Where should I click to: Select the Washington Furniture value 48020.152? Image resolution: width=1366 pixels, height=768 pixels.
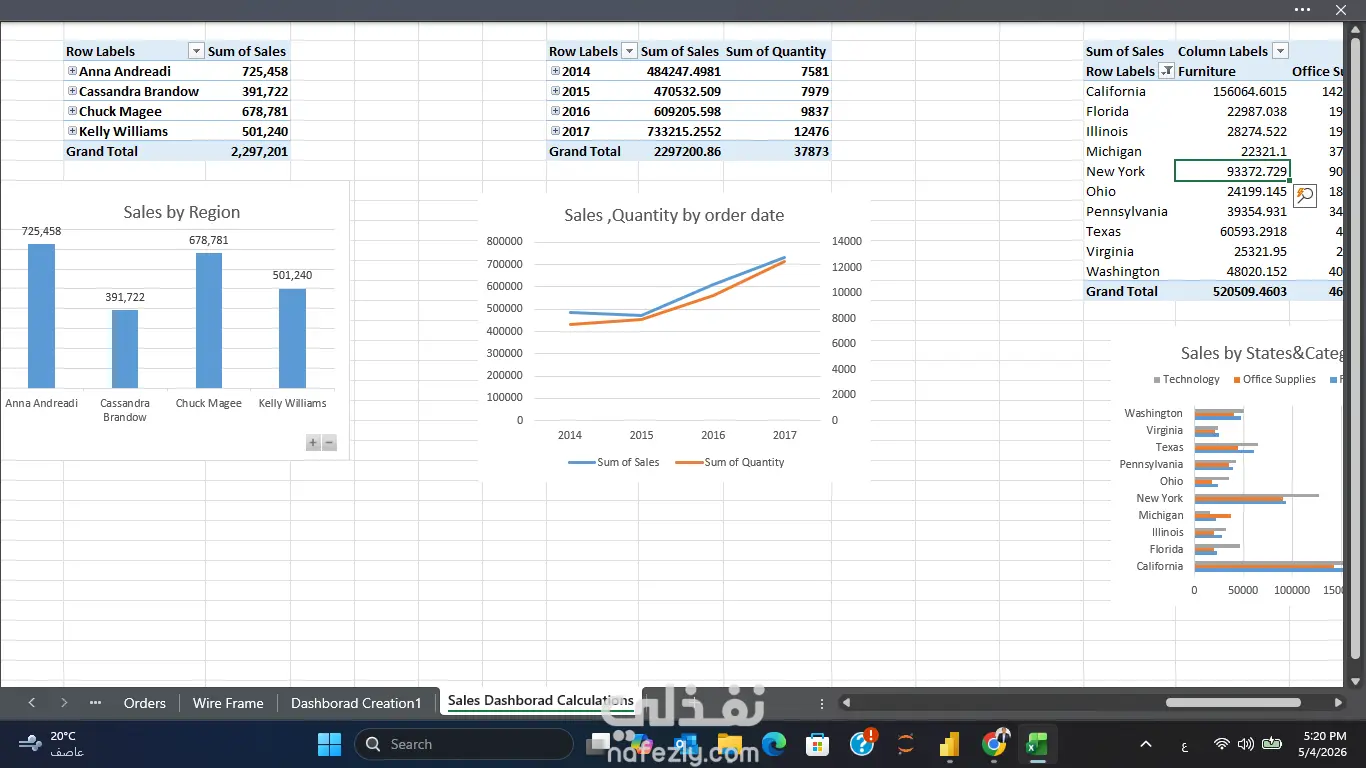click(x=1232, y=271)
